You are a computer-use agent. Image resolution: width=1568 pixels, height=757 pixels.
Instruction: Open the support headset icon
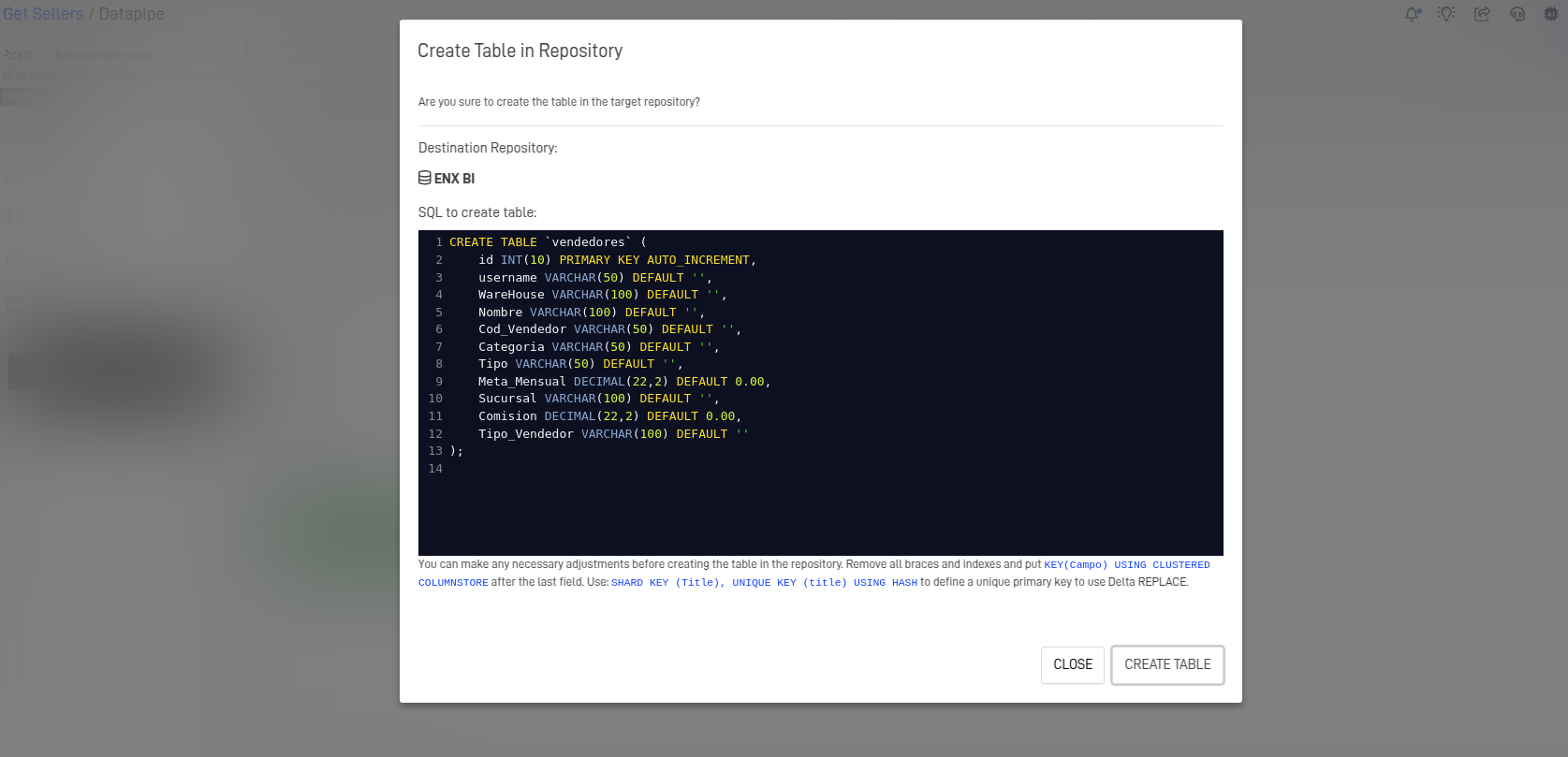[x=1517, y=14]
